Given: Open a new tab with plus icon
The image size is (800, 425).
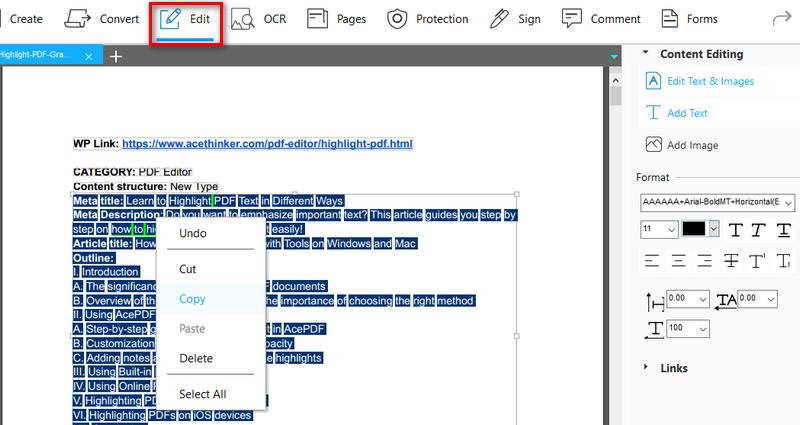Looking at the screenshot, I should 116,56.
